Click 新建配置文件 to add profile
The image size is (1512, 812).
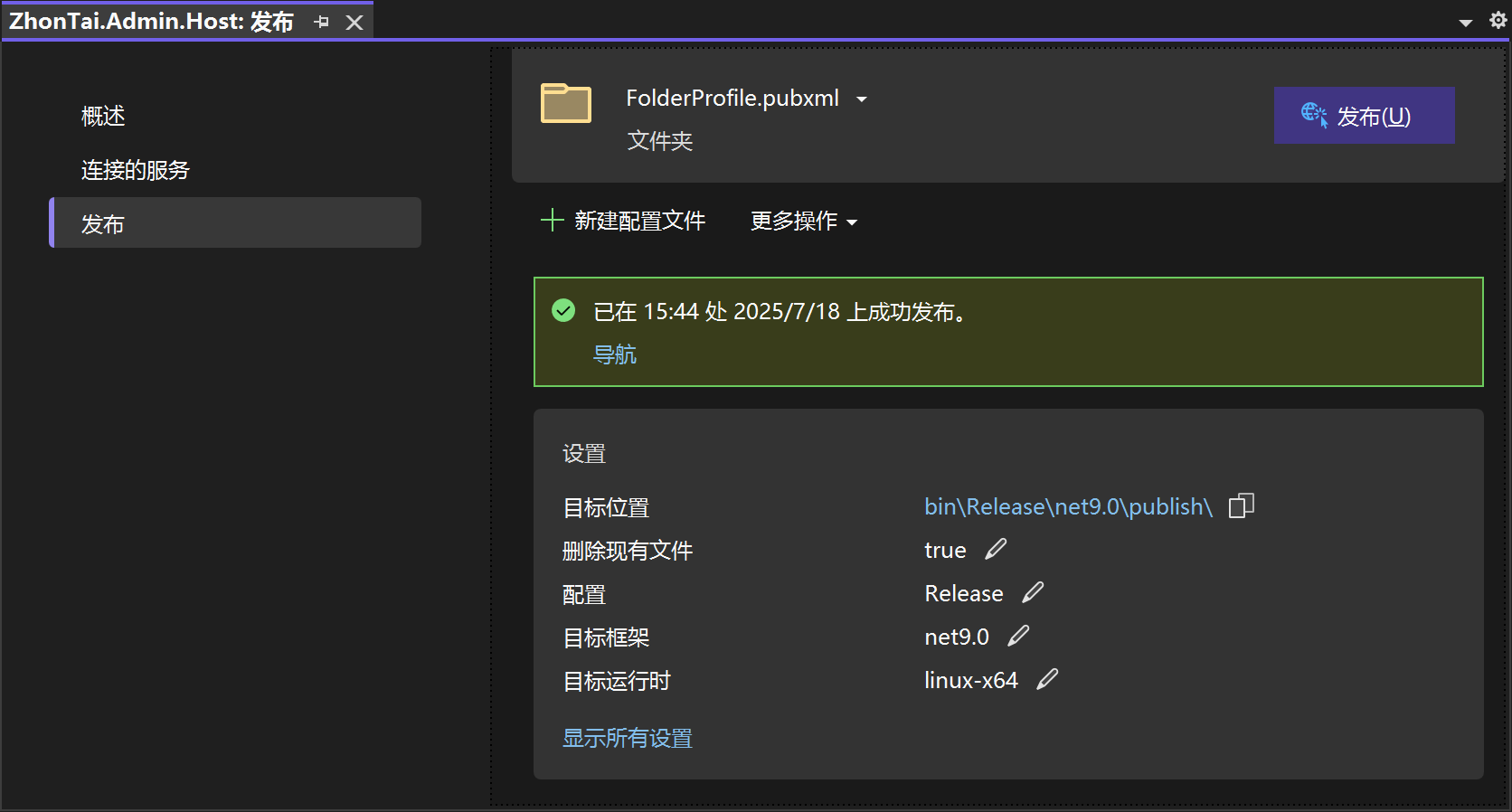pos(623,221)
